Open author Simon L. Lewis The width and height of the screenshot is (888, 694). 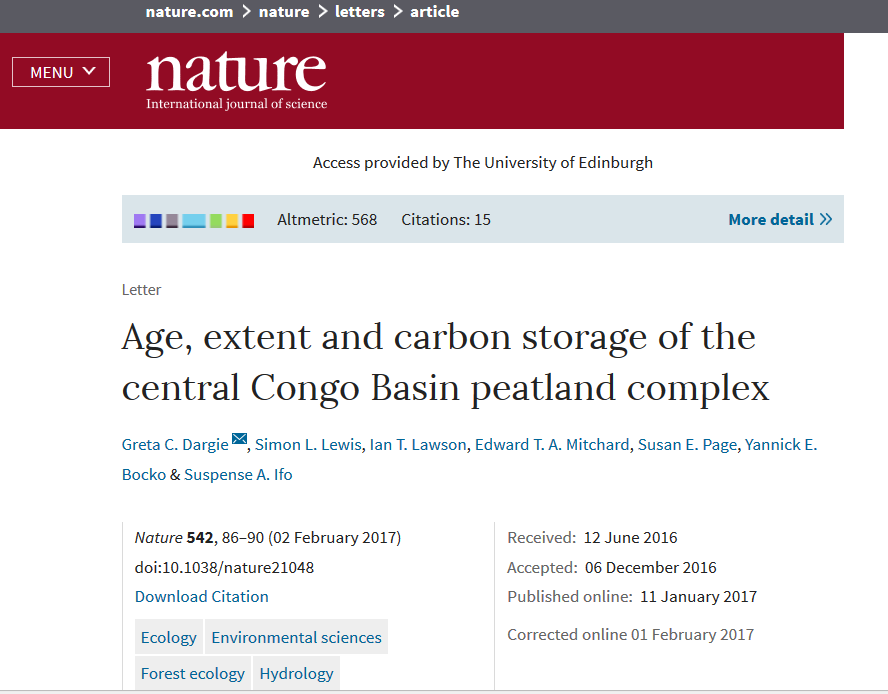click(x=308, y=445)
